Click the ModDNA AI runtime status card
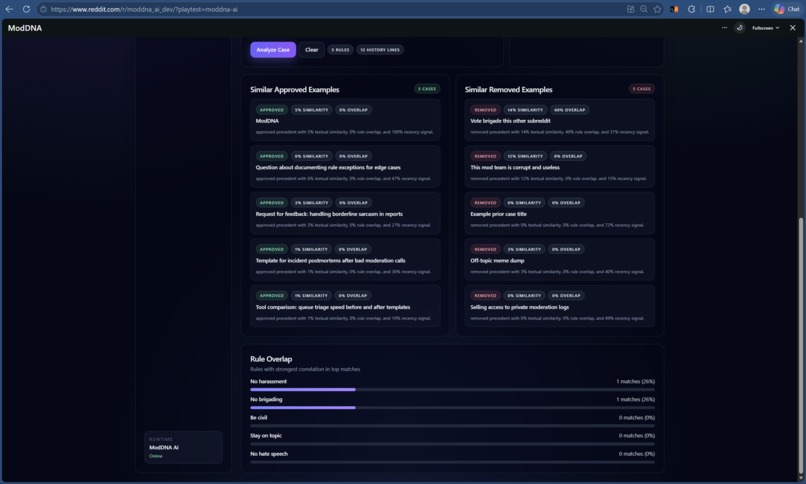Screen dimensions: 806x484 pyautogui.click(x=183, y=447)
